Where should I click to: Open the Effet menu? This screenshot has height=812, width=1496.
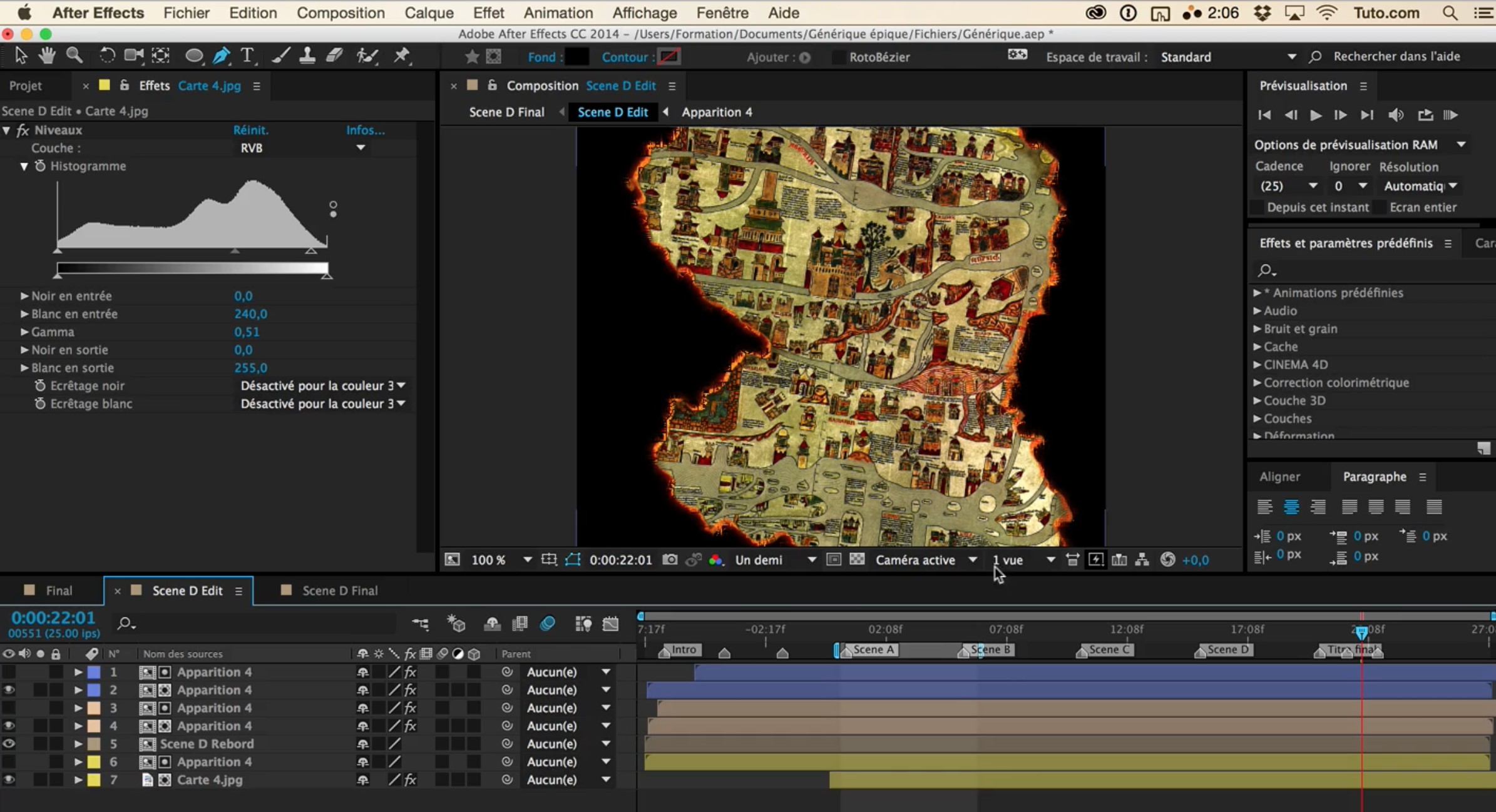(488, 13)
